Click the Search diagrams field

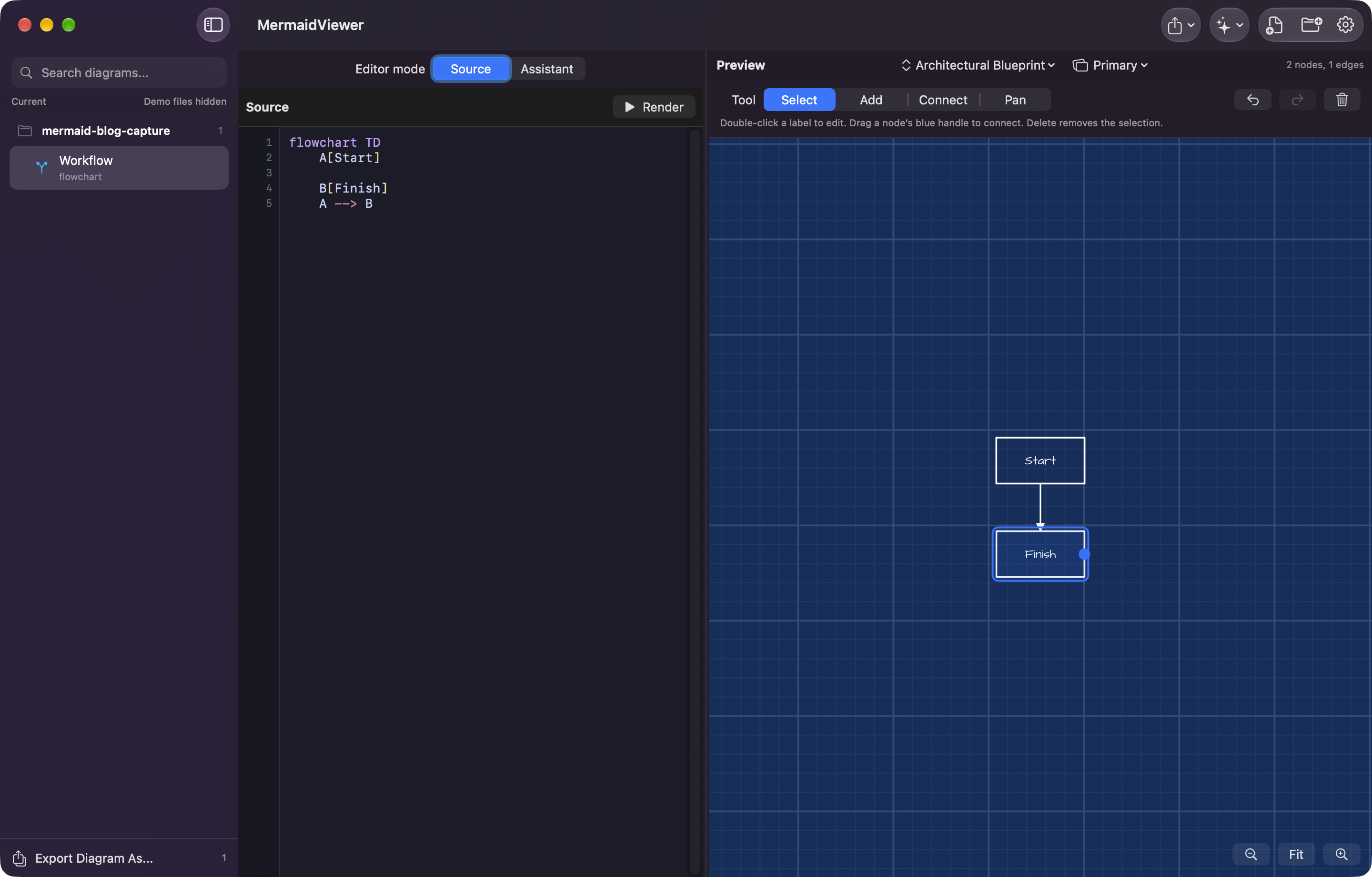tap(119, 72)
